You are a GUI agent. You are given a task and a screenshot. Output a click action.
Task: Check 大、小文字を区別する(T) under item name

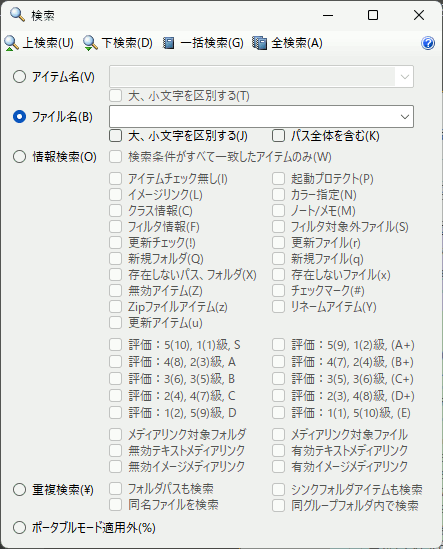click(116, 96)
